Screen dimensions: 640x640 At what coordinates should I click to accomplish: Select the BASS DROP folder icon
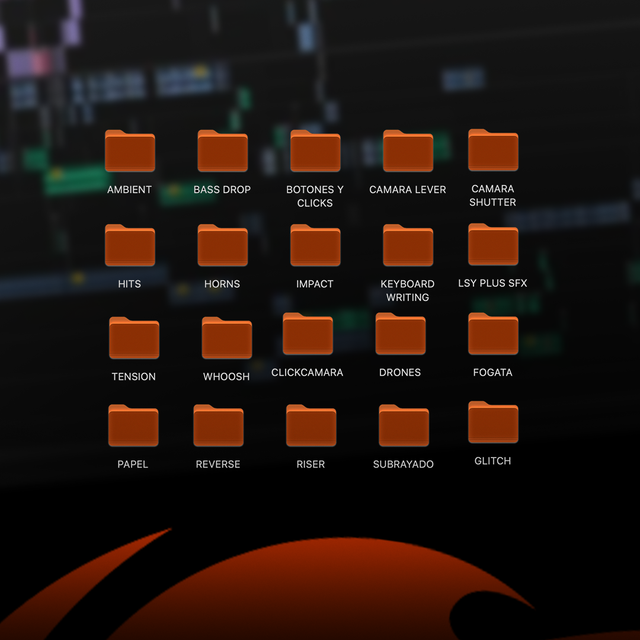pyautogui.click(x=222, y=152)
